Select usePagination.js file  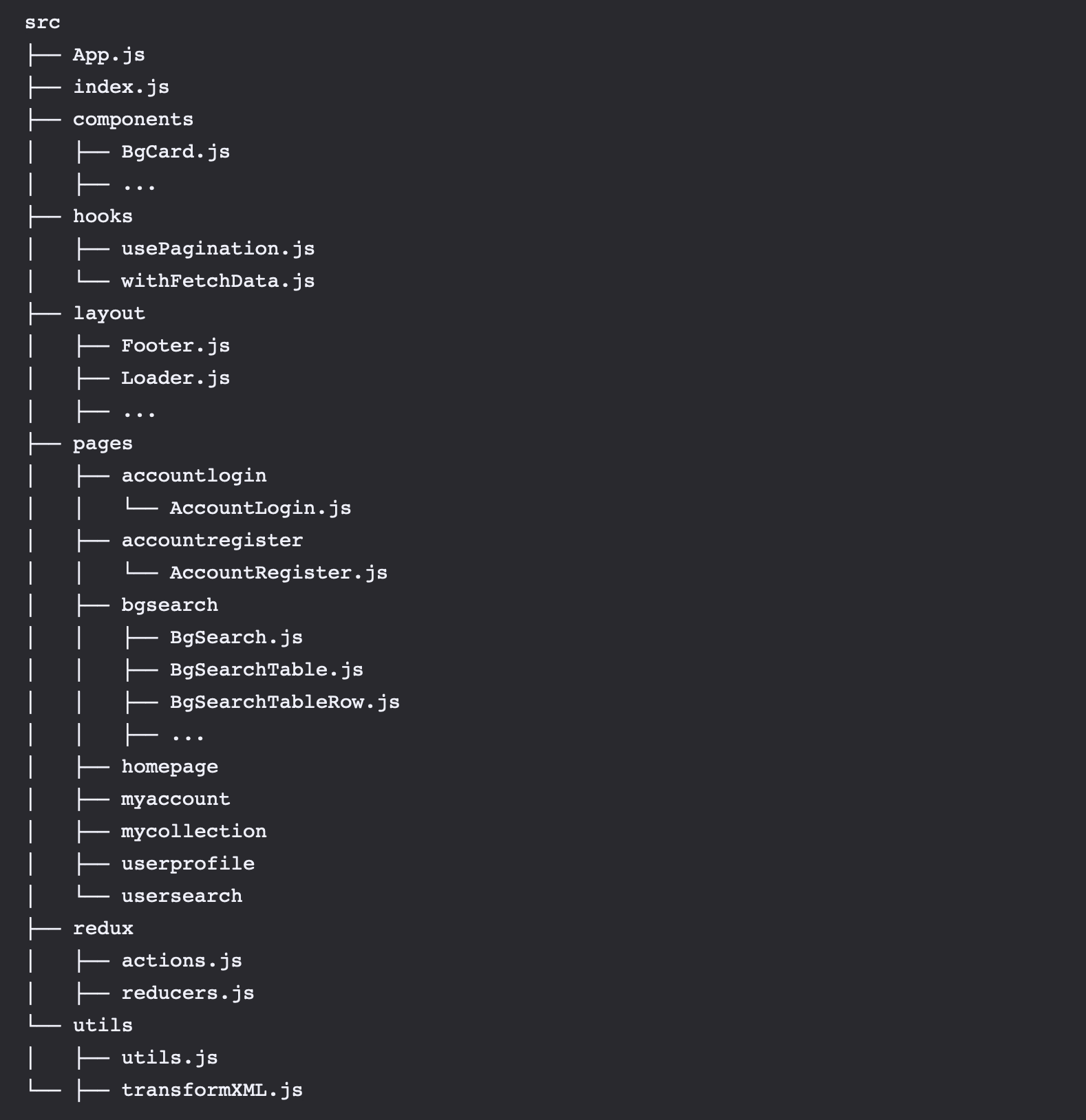coord(217,249)
